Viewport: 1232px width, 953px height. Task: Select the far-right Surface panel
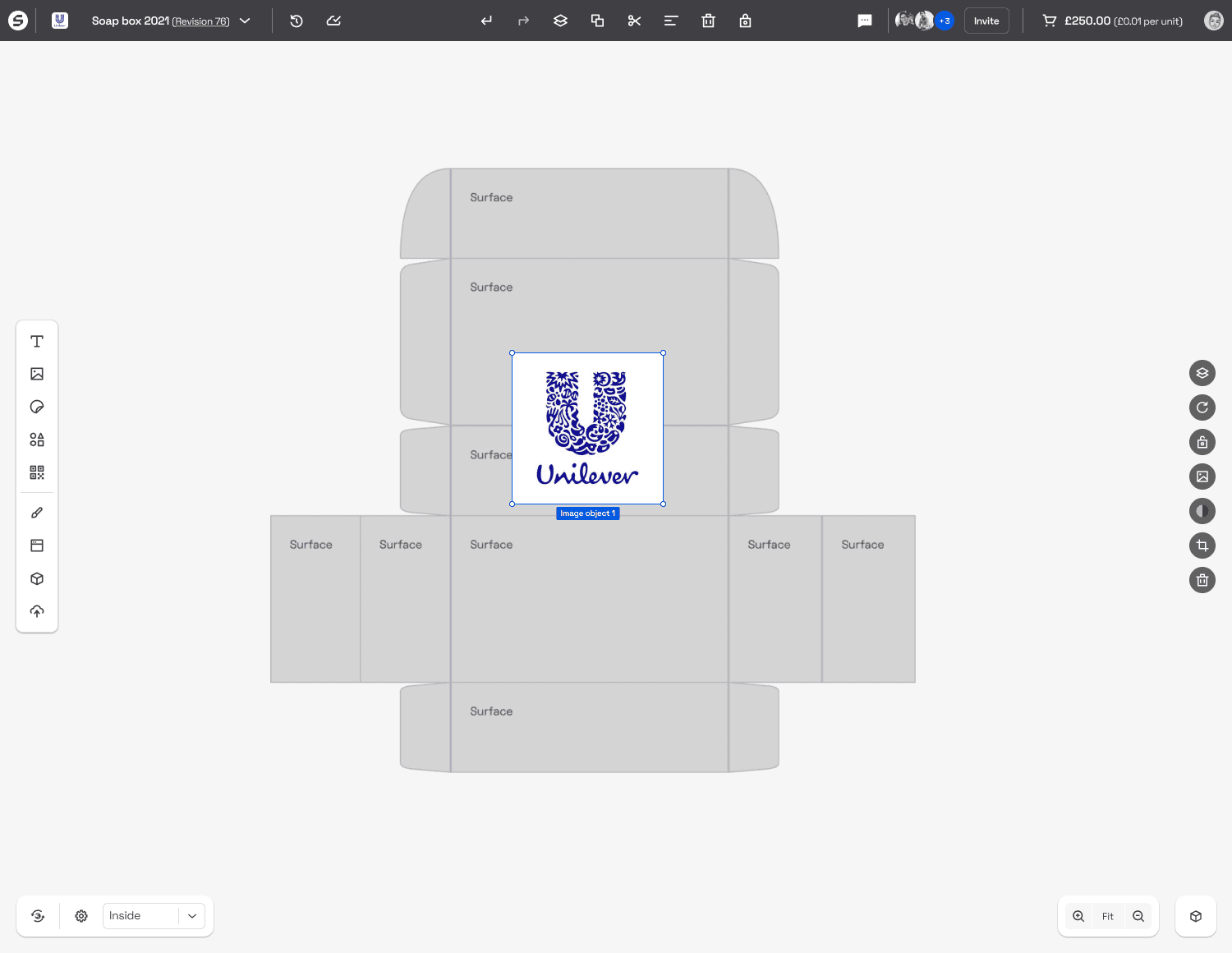(x=869, y=599)
